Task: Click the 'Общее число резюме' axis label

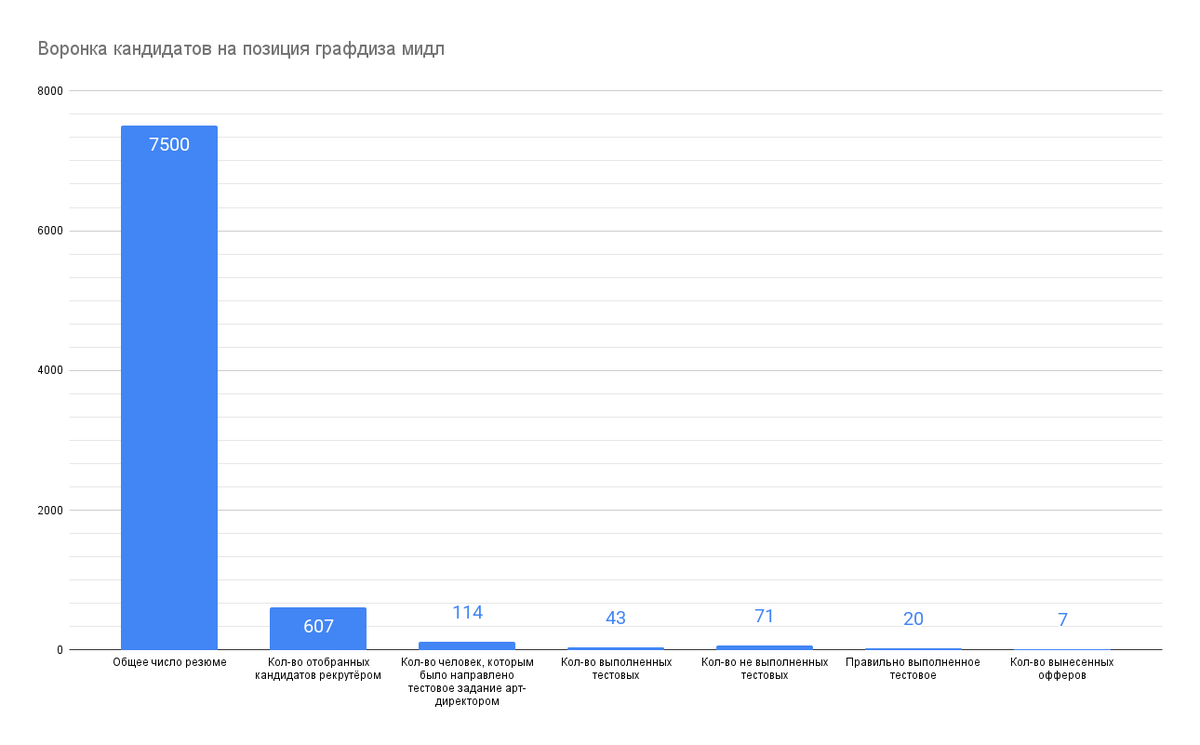Action: tap(169, 662)
